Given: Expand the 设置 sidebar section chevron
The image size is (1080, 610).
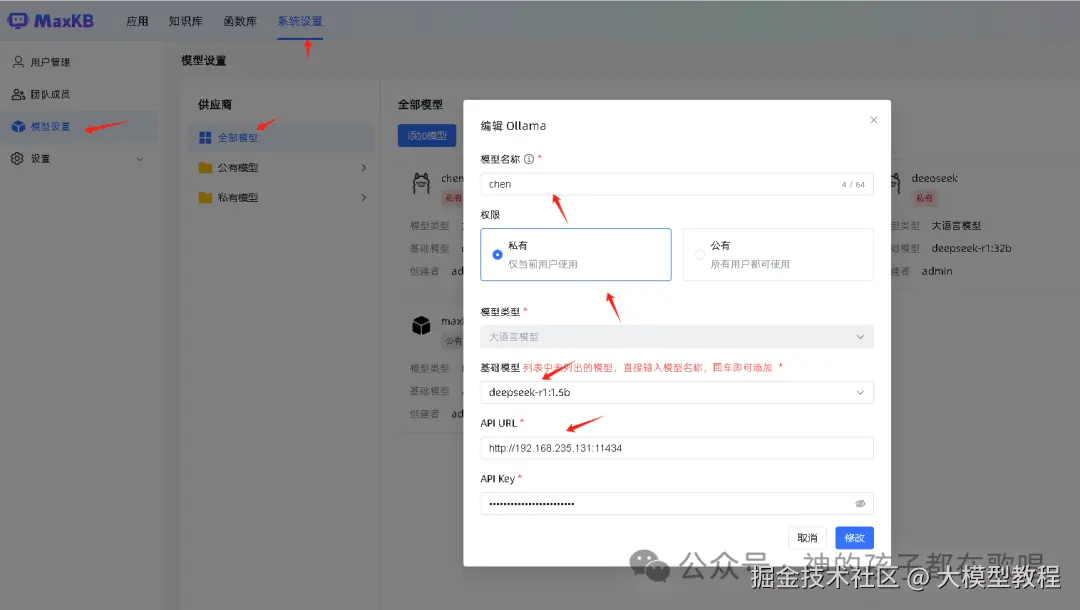Looking at the screenshot, I should tap(139, 158).
